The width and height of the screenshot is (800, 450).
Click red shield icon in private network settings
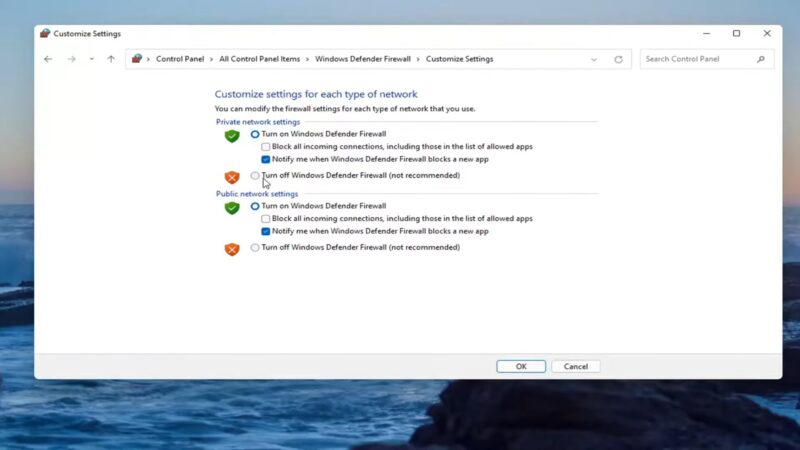point(232,177)
